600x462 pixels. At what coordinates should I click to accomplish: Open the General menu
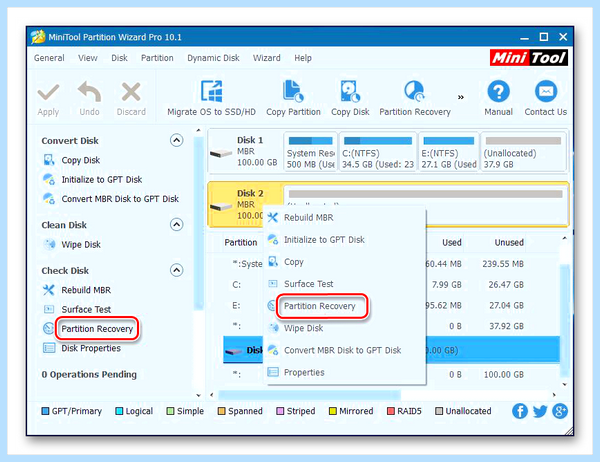49,58
